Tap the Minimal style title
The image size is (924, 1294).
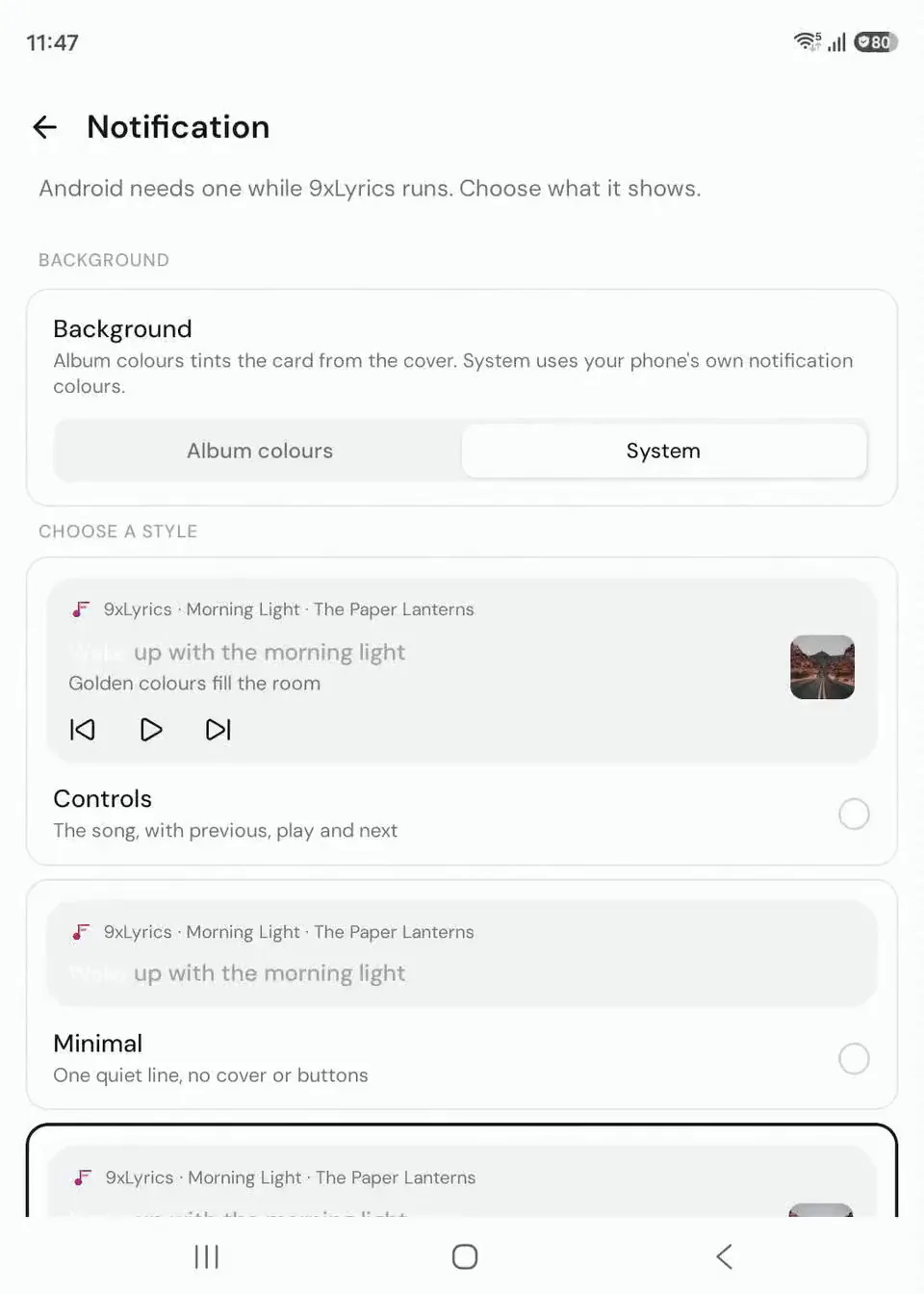pyautogui.click(x=97, y=1044)
